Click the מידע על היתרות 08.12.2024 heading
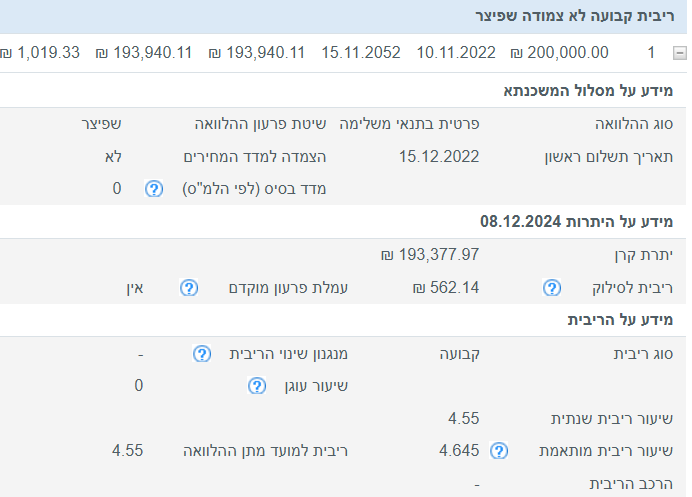Image resolution: width=692 pixels, height=497 pixels. point(577,221)
